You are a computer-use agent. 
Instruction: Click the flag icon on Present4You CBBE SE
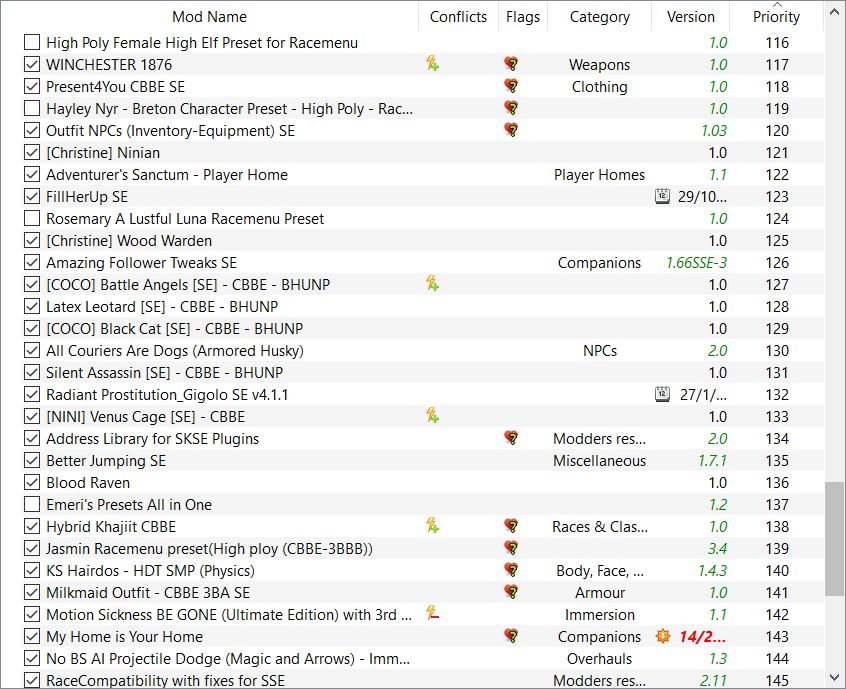coord(511,86)
